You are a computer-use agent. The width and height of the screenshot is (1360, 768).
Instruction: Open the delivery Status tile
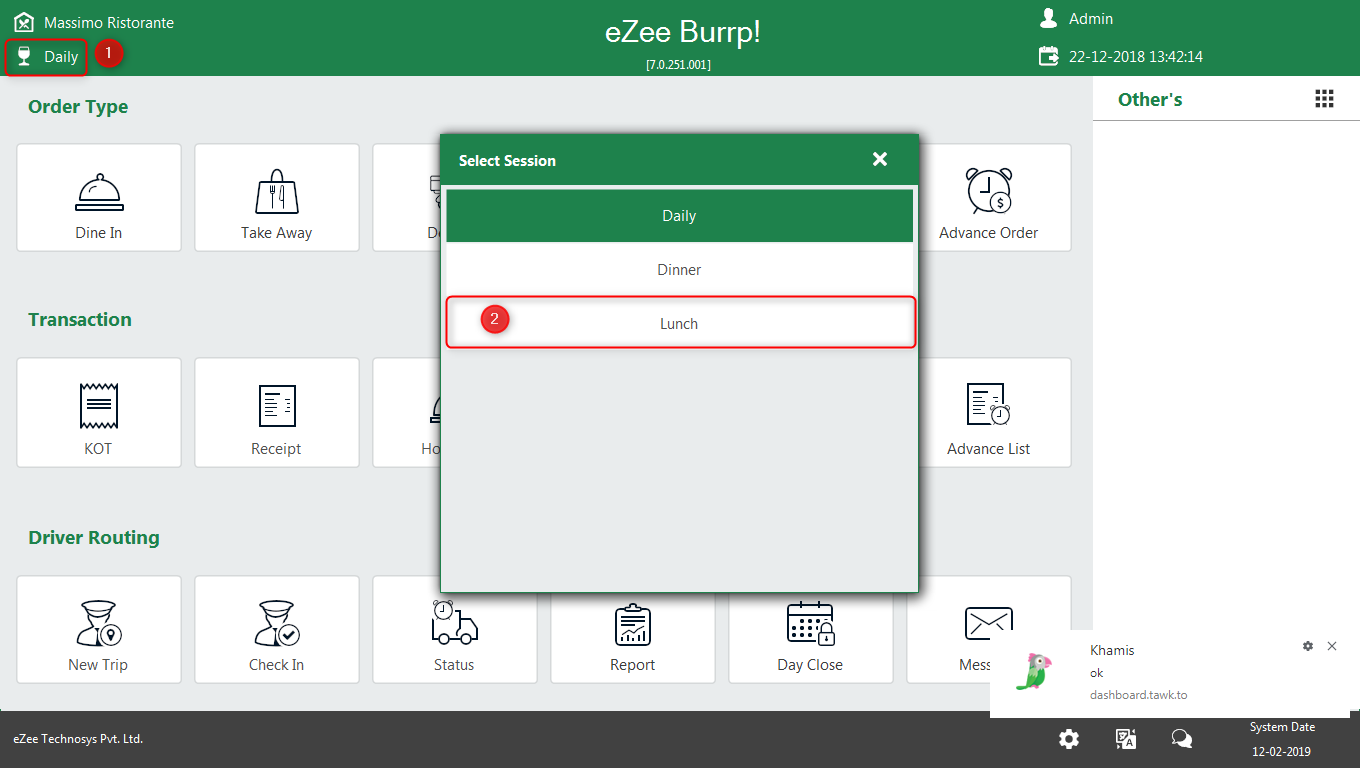pos(455,629)
